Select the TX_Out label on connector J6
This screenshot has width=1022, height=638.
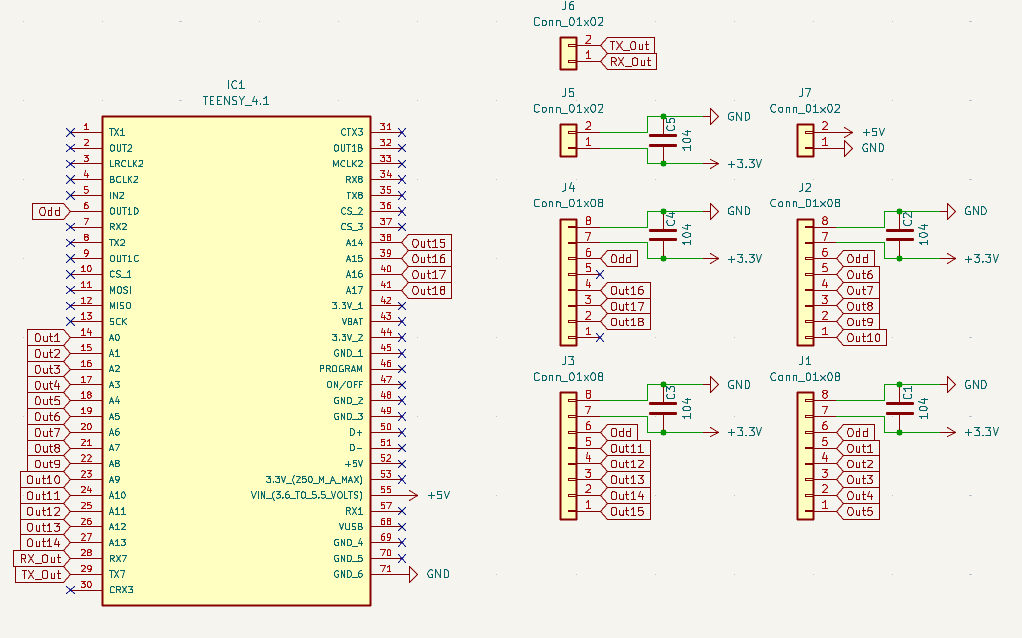(628, 46)
